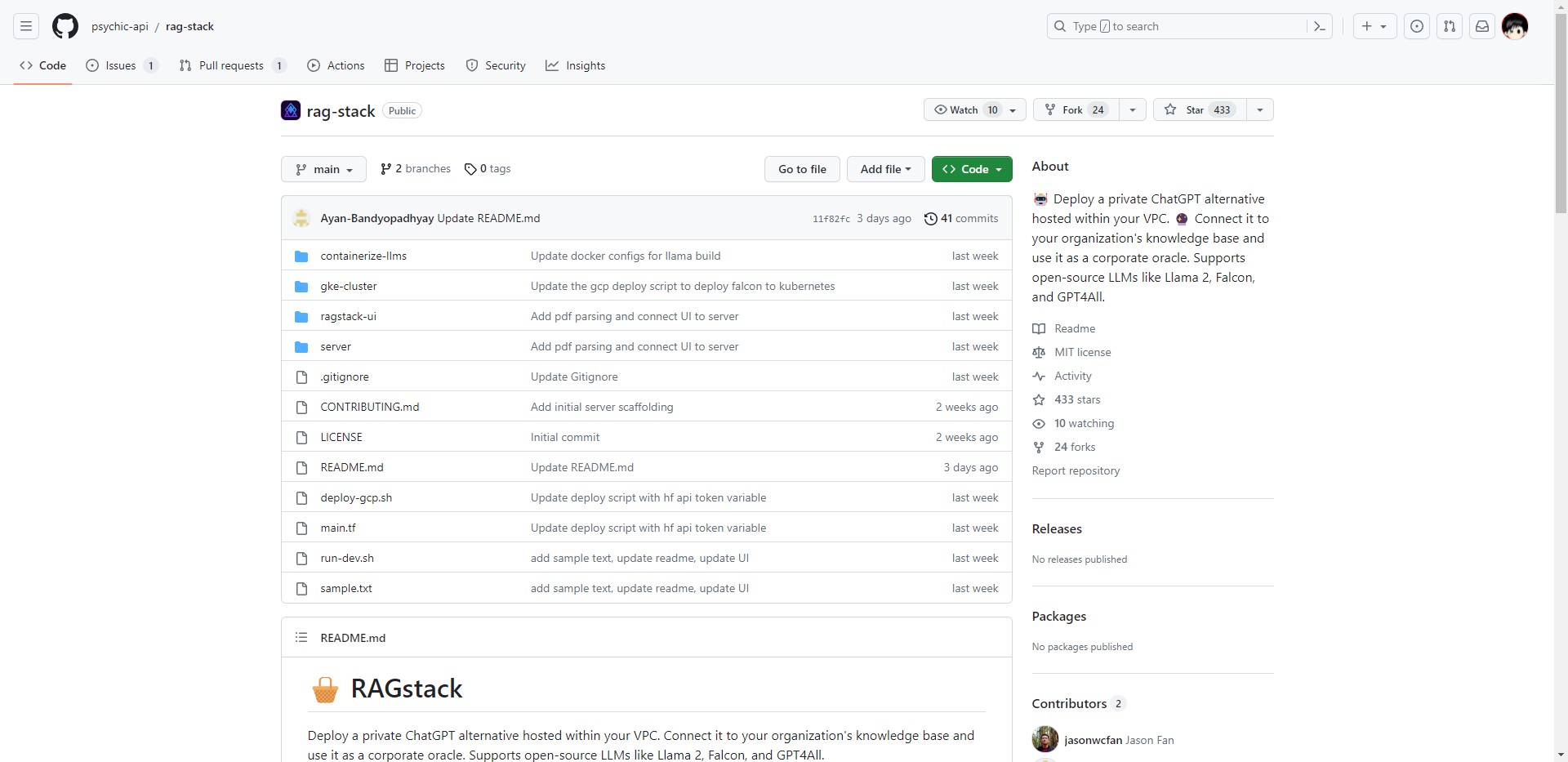Click the LICENSE file icon

click(x=301, y=437)
